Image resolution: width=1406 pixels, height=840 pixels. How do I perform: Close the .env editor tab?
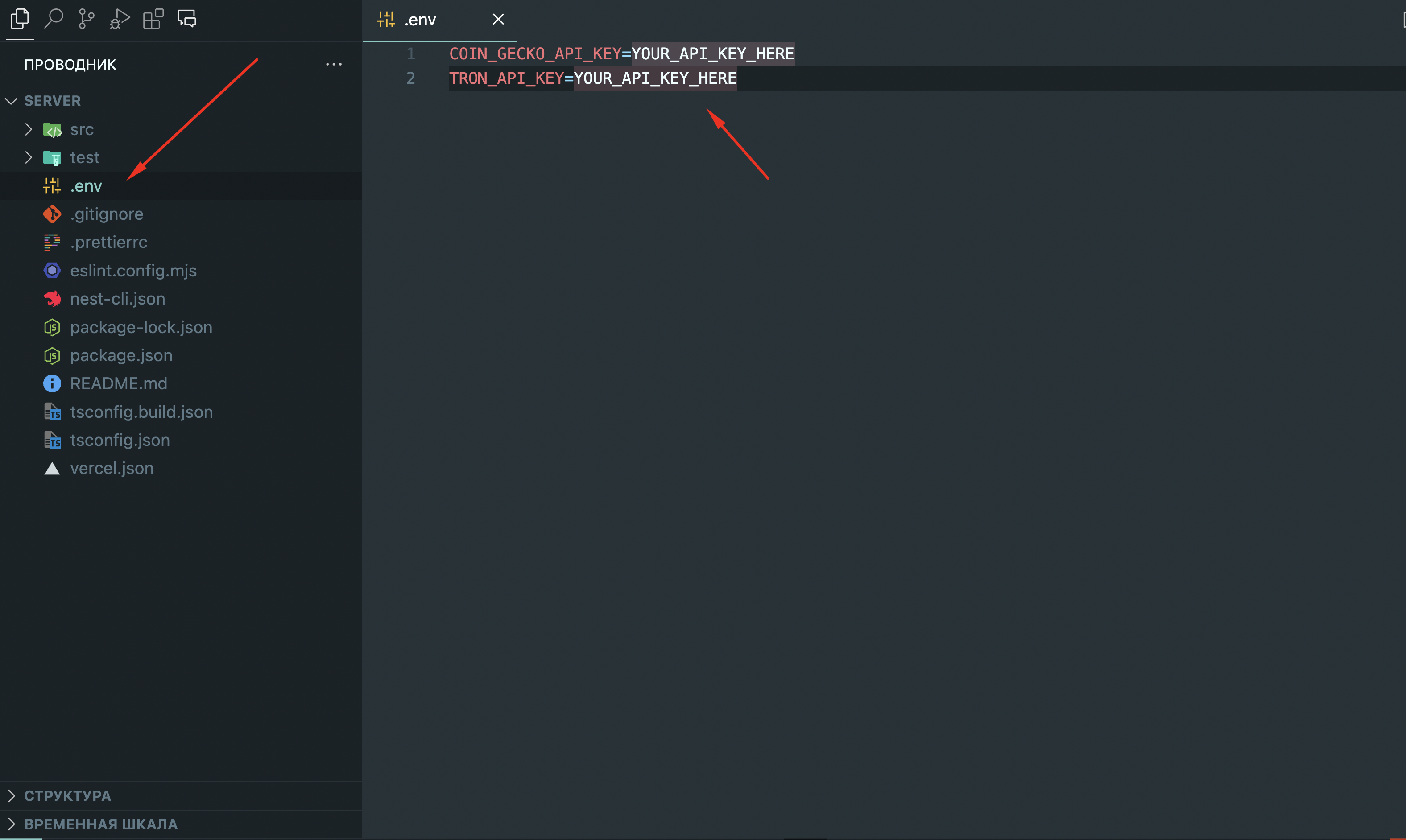[x=498, y=19]
